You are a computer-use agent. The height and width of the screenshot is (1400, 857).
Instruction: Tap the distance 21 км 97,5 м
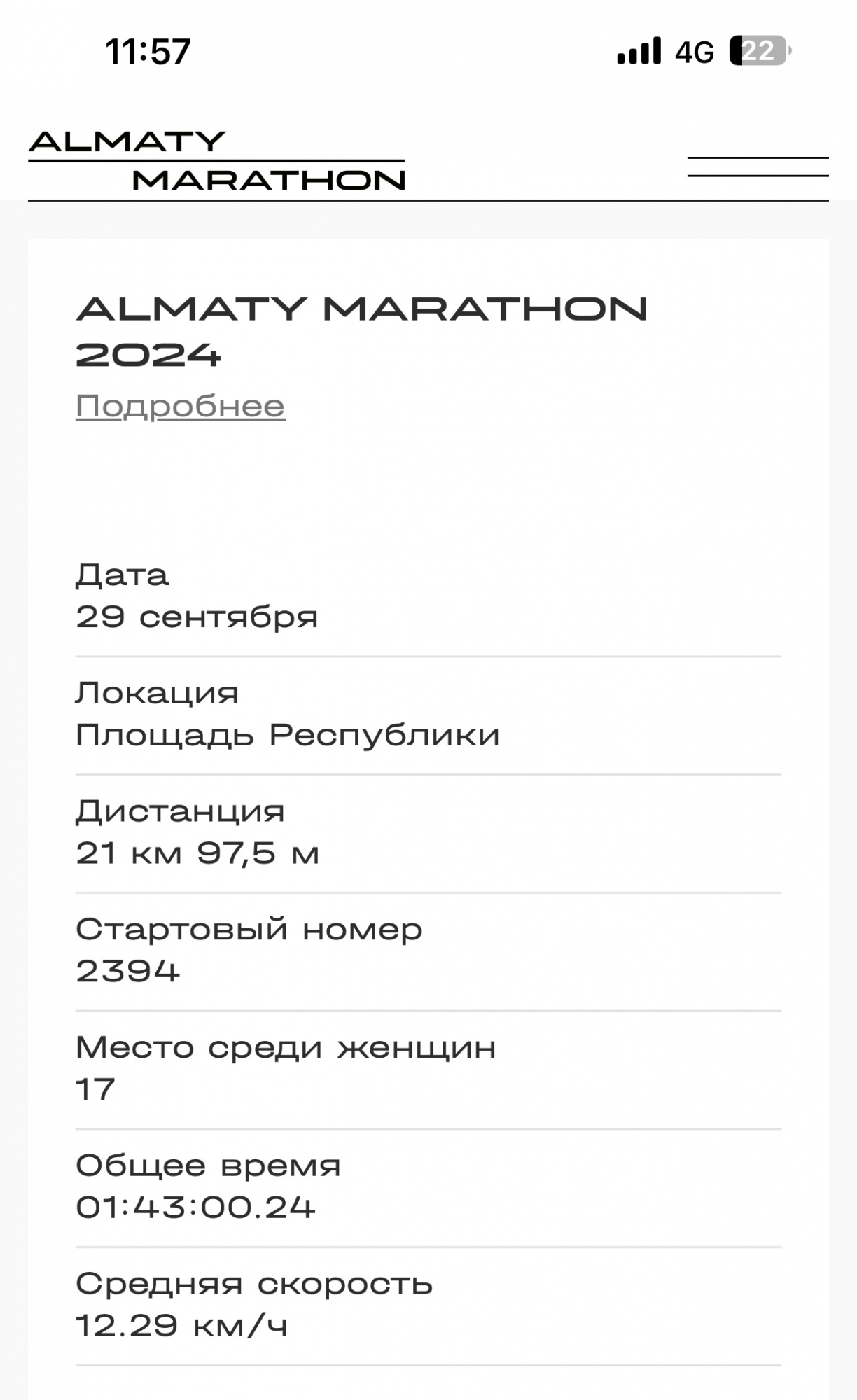pyautogui.click(x=197, y=853)
